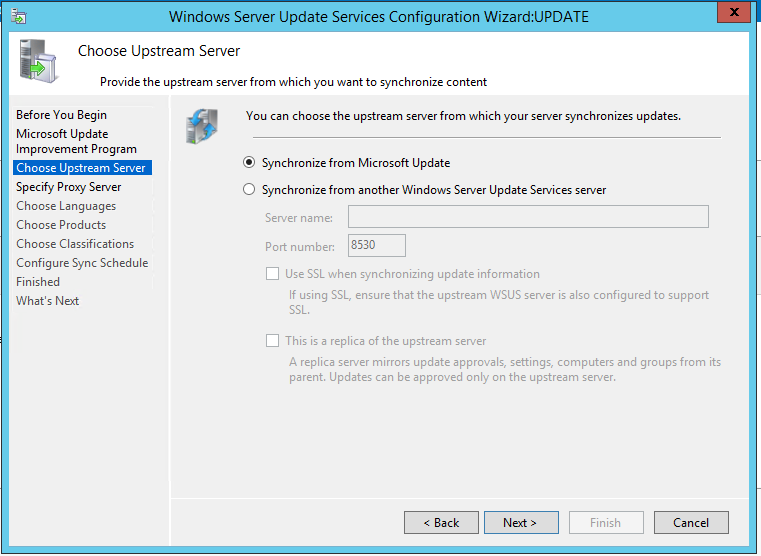Click the 'Choose Upstream Server' page heading

tap(159, 51)
